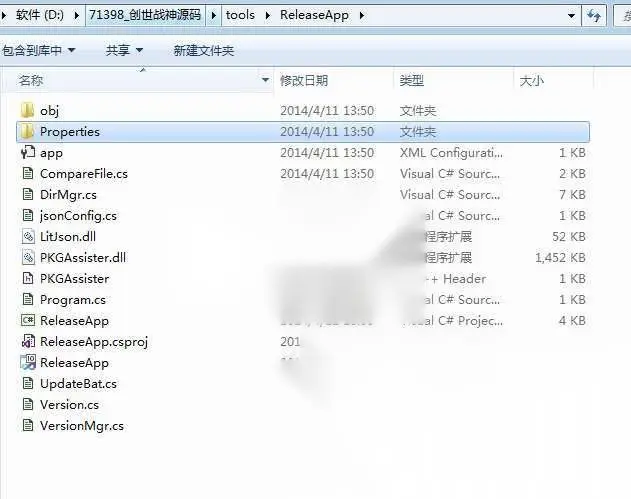Screen dimensions: 631x499
Task: Select the CompareFile.cs file icon
Action: click(x=28, y=173)
